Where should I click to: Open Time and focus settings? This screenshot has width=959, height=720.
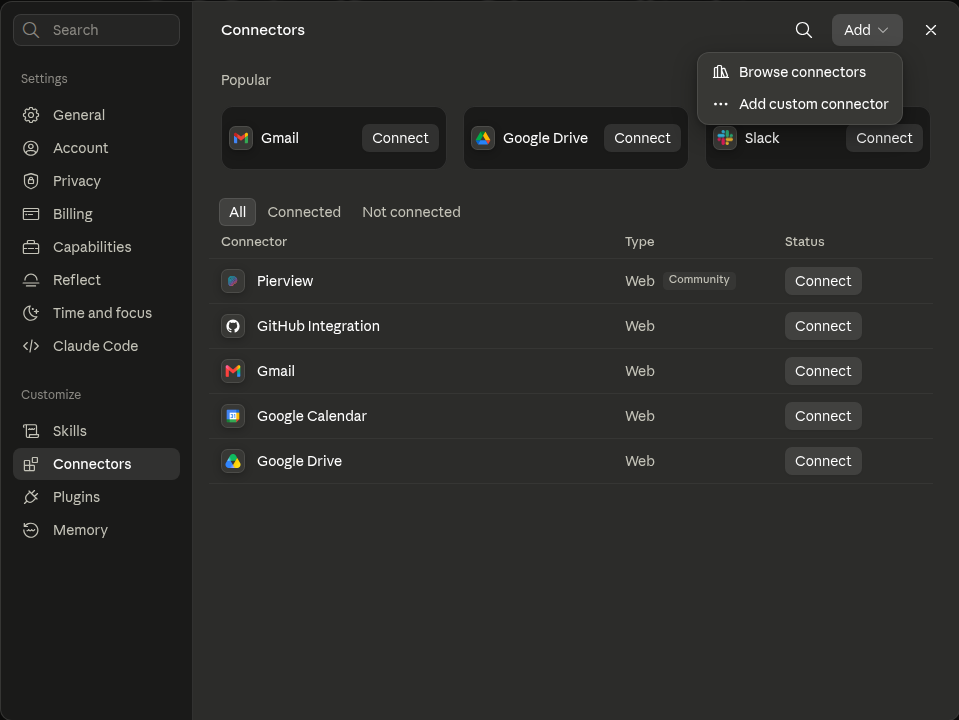tap(96, 313)
